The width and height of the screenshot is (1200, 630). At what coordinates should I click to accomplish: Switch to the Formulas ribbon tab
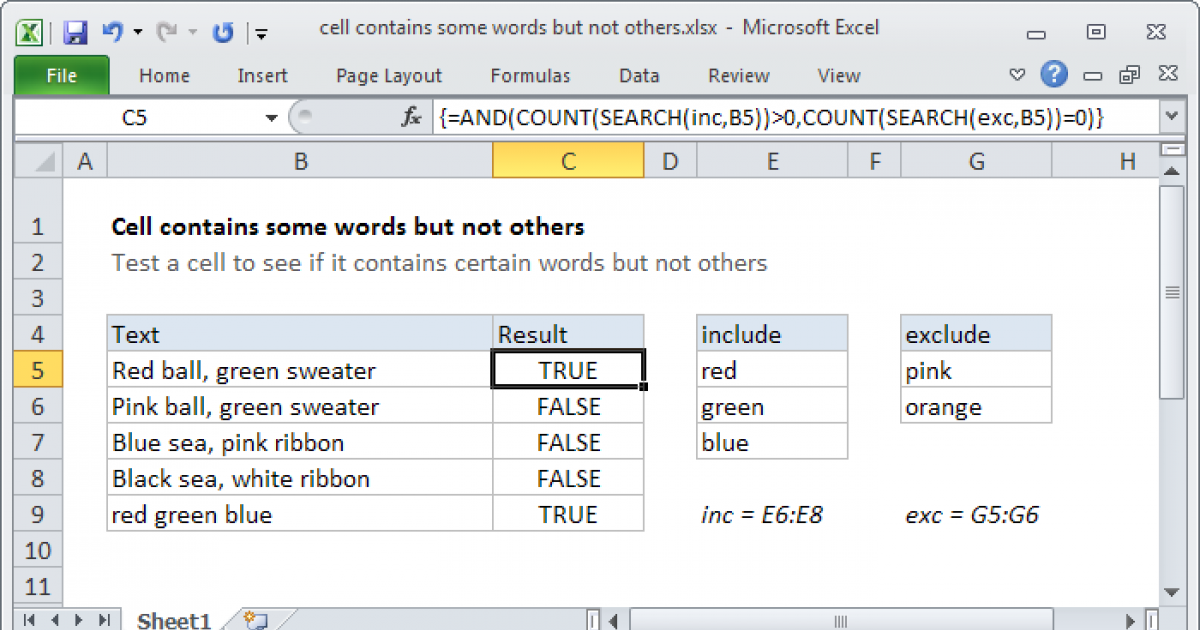click(530, 75)
